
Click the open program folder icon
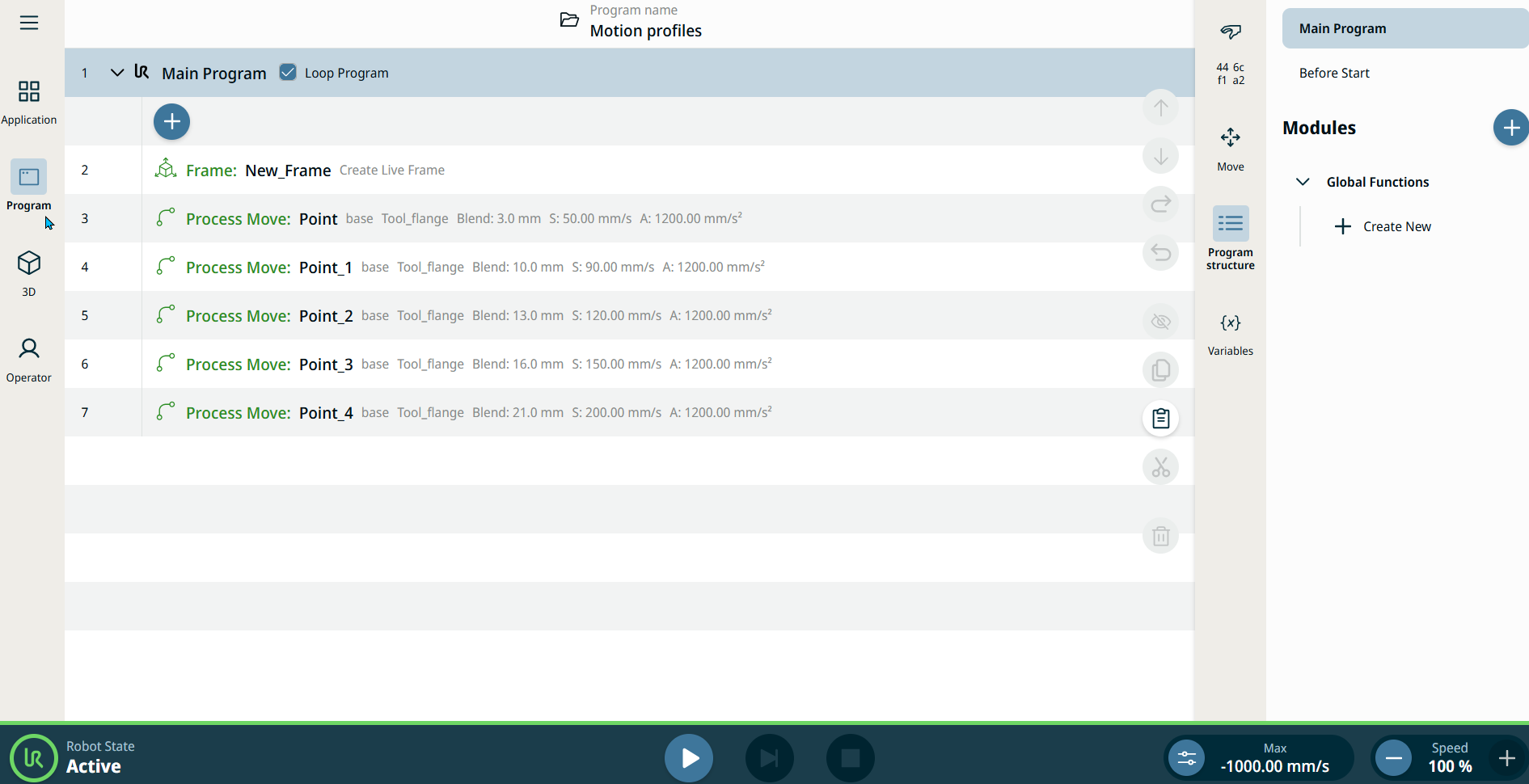(569, 20)
